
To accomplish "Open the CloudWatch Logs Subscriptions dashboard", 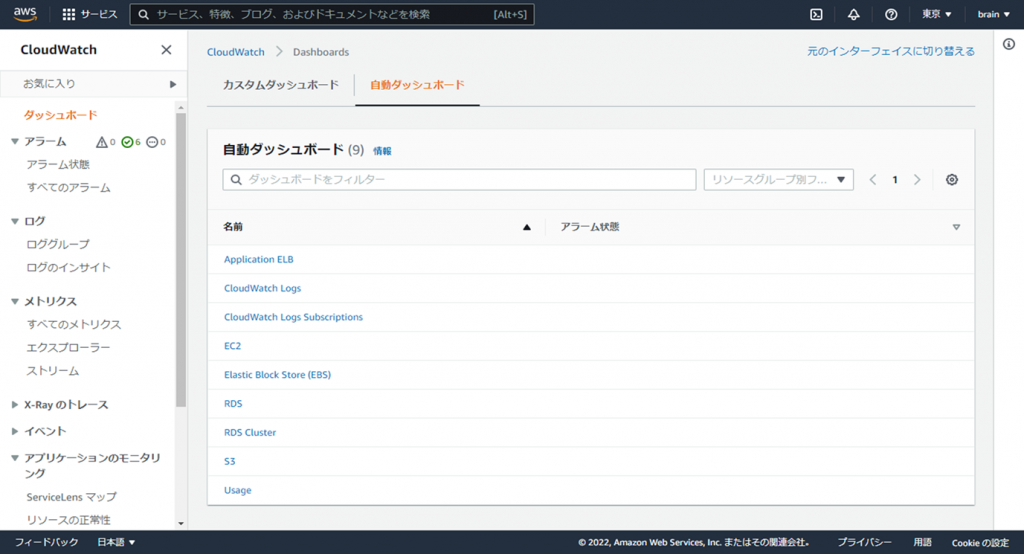I will click(293, 317).
